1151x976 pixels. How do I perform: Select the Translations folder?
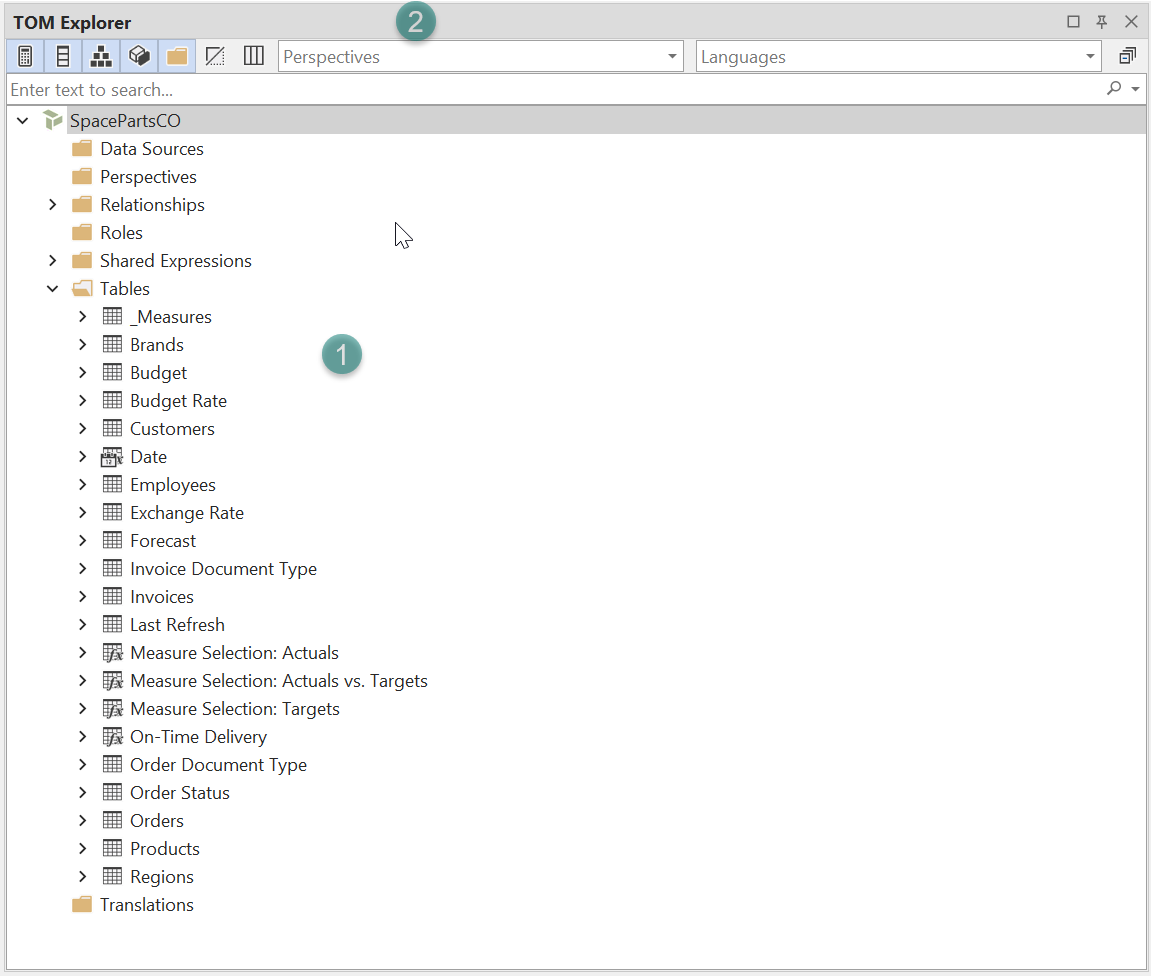[x=146, y=905]
